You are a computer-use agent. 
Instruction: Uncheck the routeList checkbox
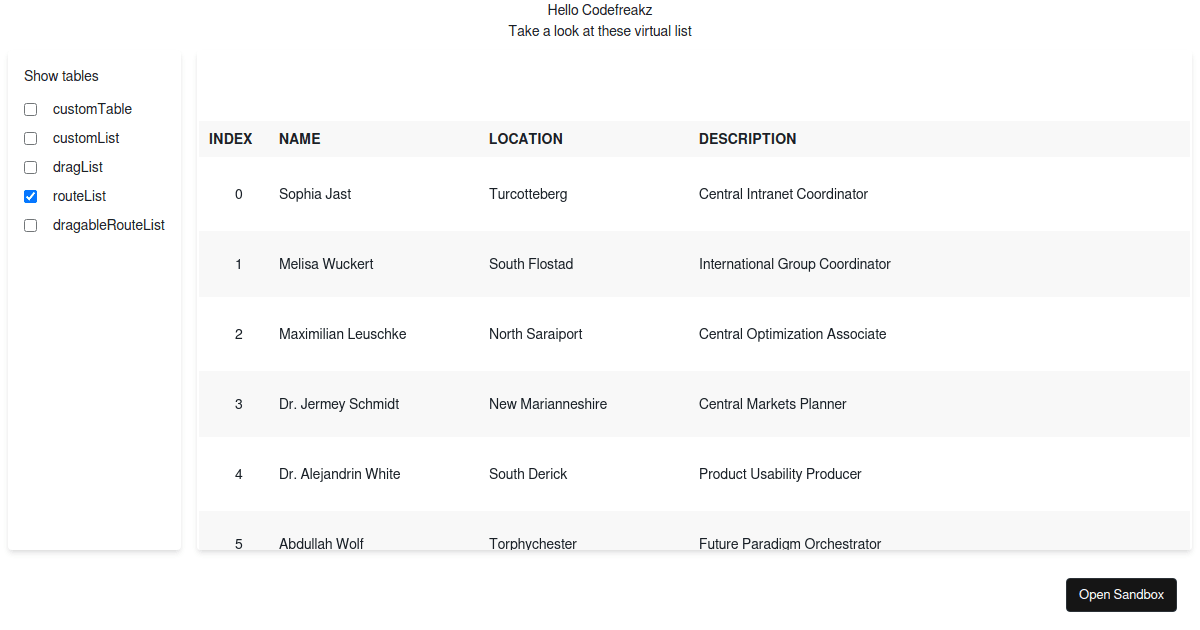tap(30, 196)
